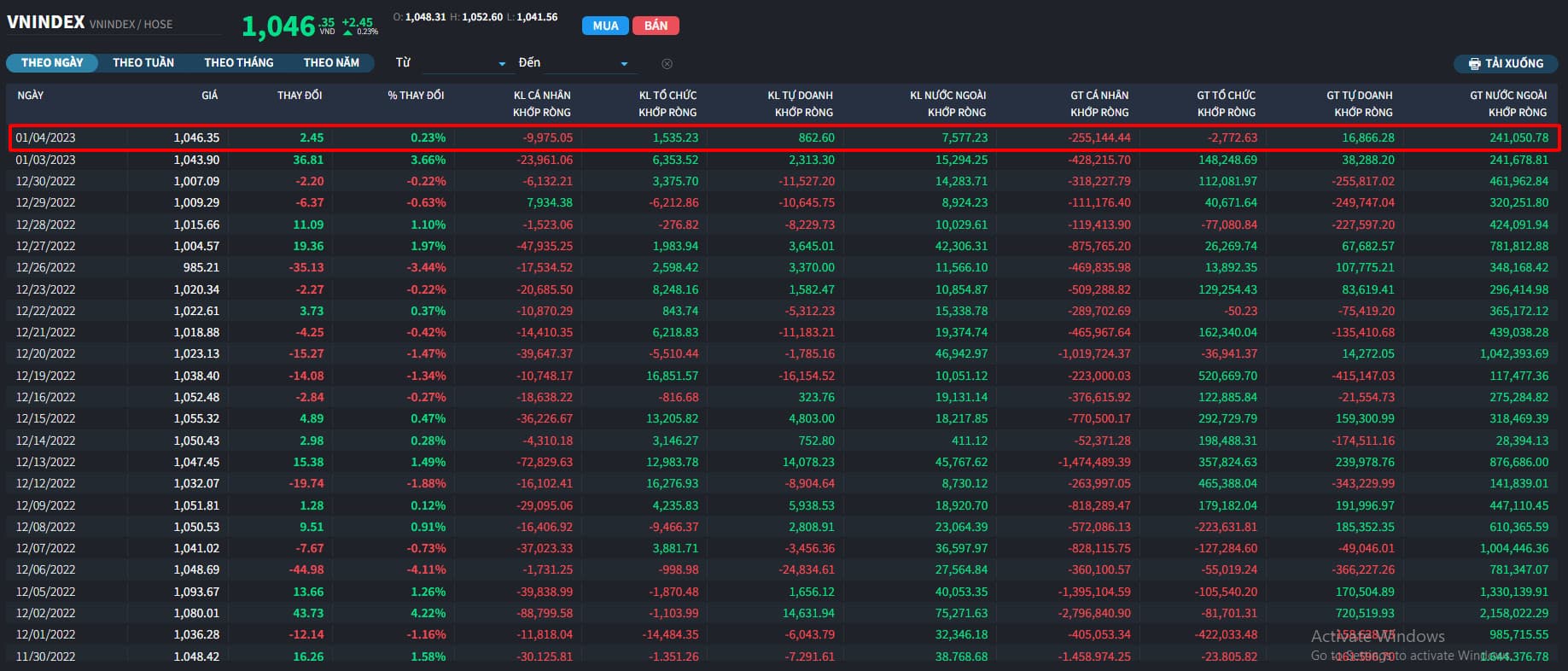Select the THEO NĂM yearly tab
The width and height of the screenshot is (1568, 671).
[x=331, y=63]
